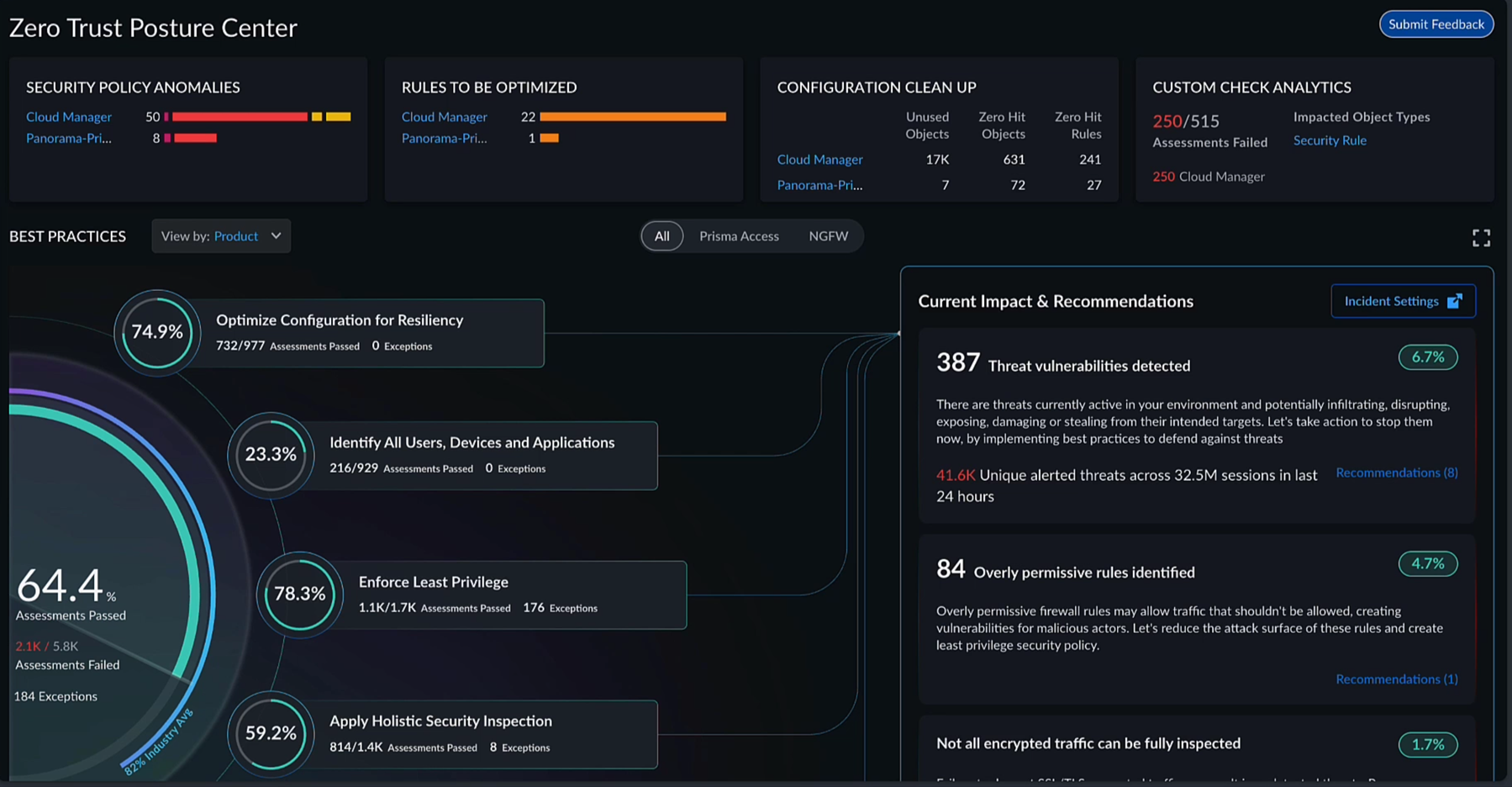Screen dimensions: 1512x787
Task: Click the 78.3% least privilege gauge circle
Action: pos(299,594)
